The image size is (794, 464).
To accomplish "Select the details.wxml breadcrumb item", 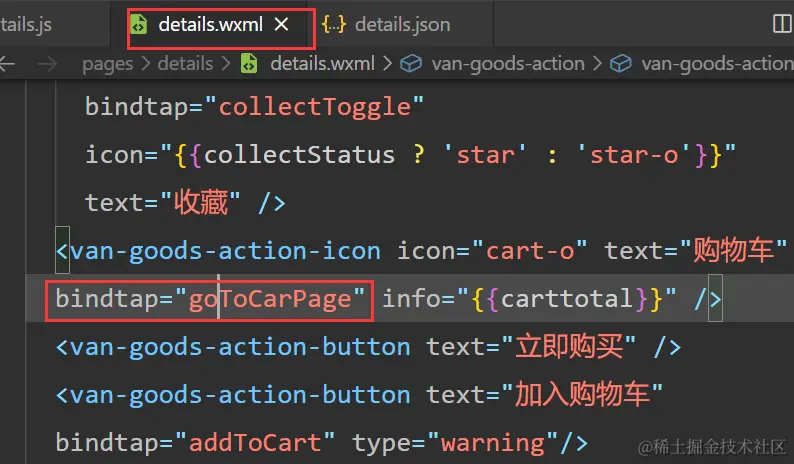I will click(323, 64).
